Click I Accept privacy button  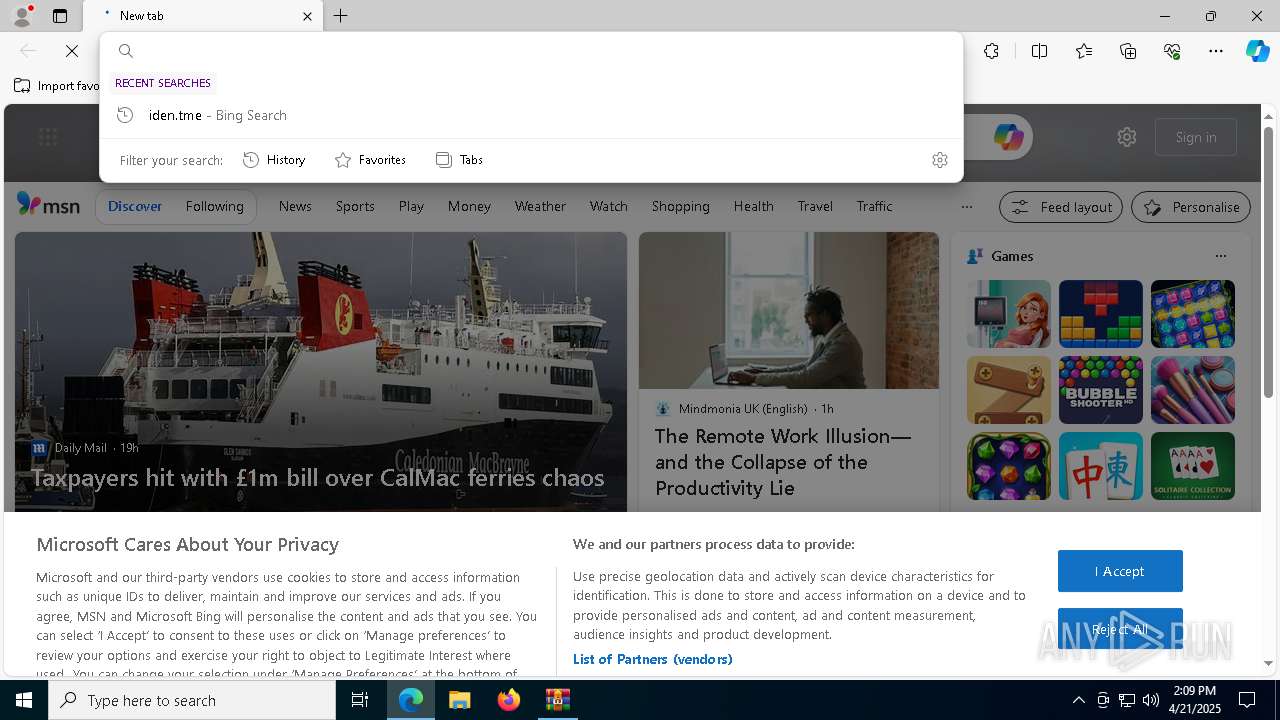click(1120, 571)
